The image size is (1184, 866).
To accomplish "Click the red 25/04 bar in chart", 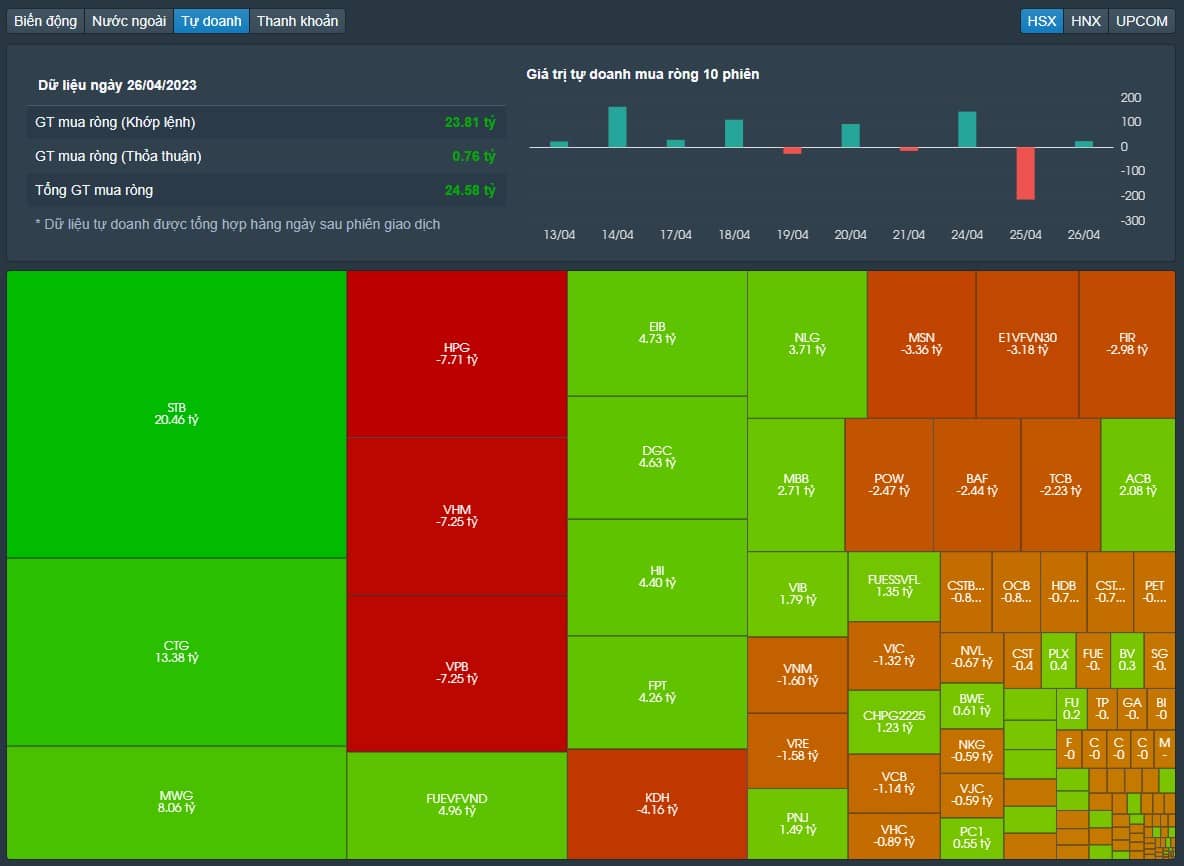I will tap(1025, 173).
